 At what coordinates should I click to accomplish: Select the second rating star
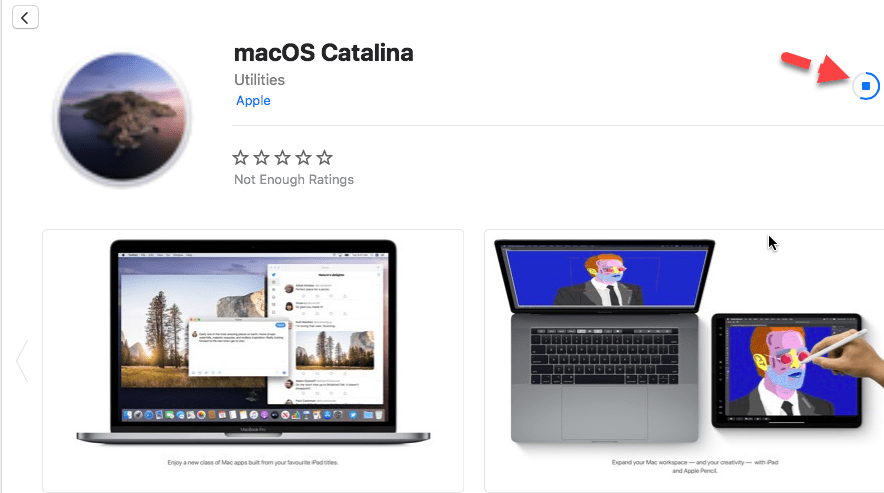pos(262,157)
